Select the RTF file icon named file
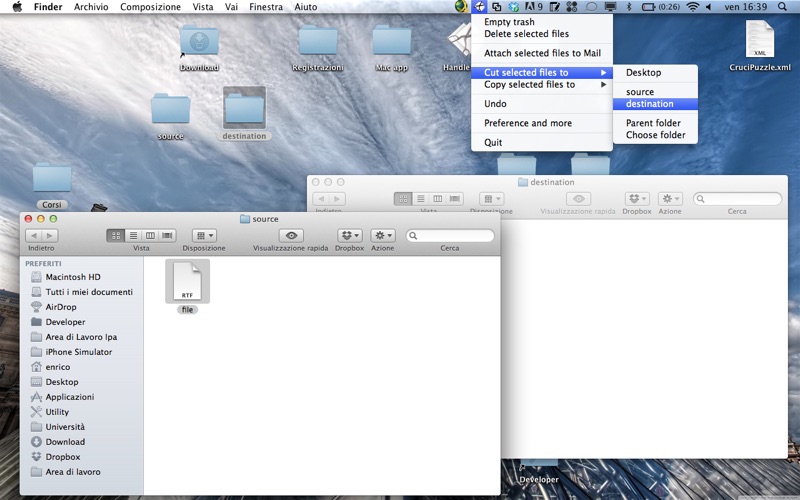 [x=187, y=282]
